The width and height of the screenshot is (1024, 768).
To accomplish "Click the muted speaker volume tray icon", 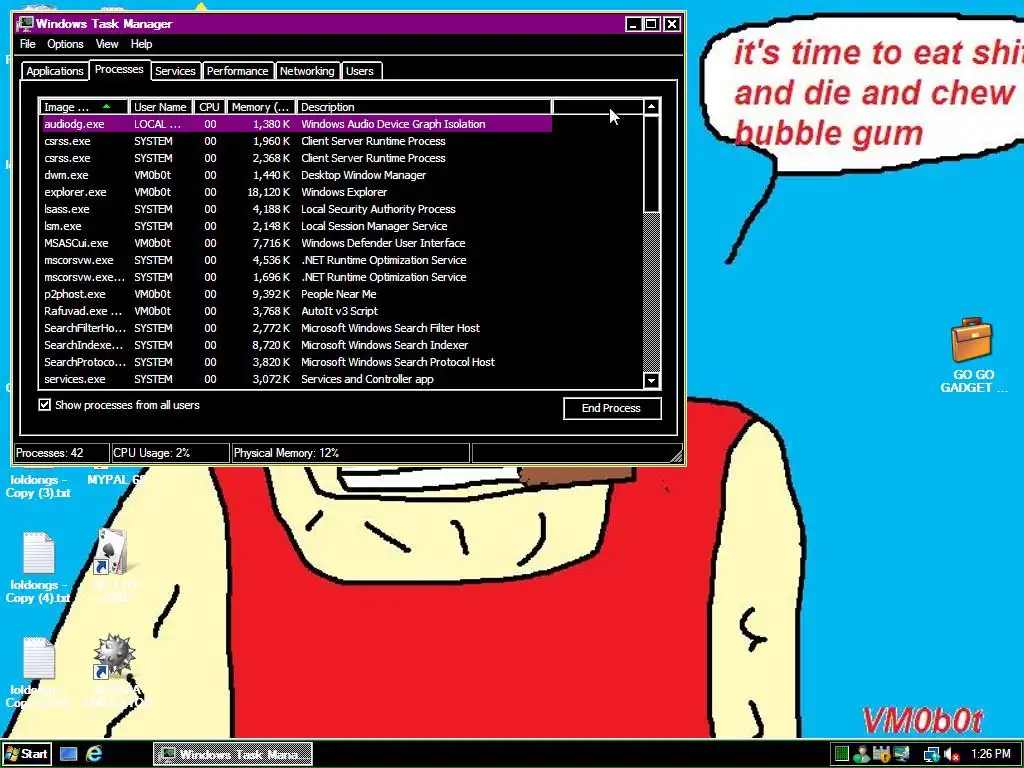I will tap(952, 755).
